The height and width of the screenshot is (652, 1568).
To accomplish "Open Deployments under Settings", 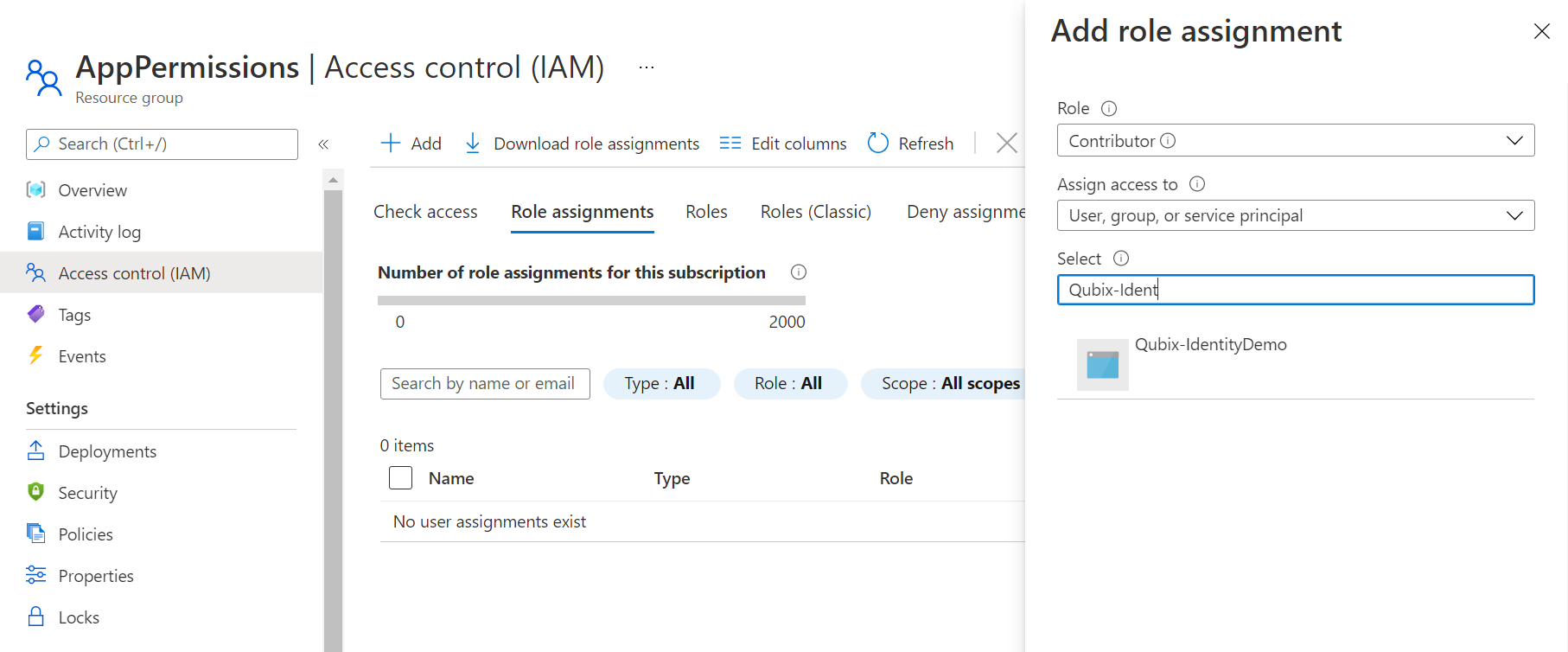I will (161, 451).
